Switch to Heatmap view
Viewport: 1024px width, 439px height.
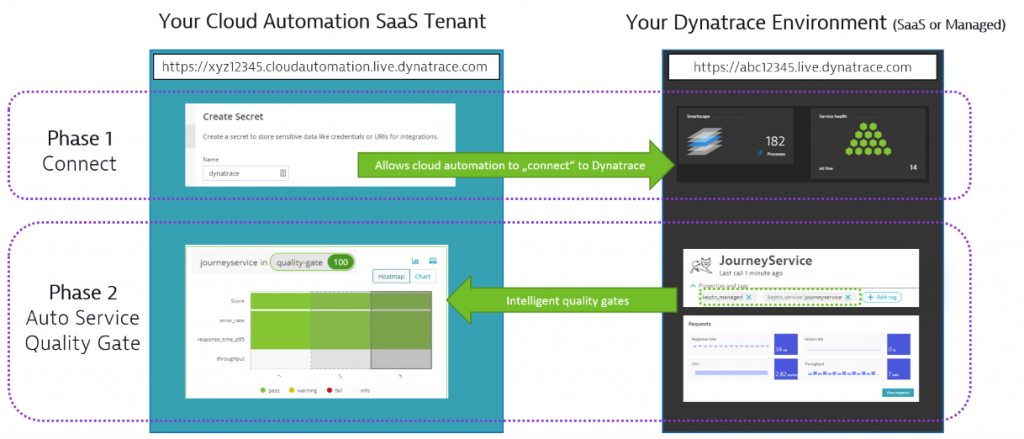(x=390, y=276)
